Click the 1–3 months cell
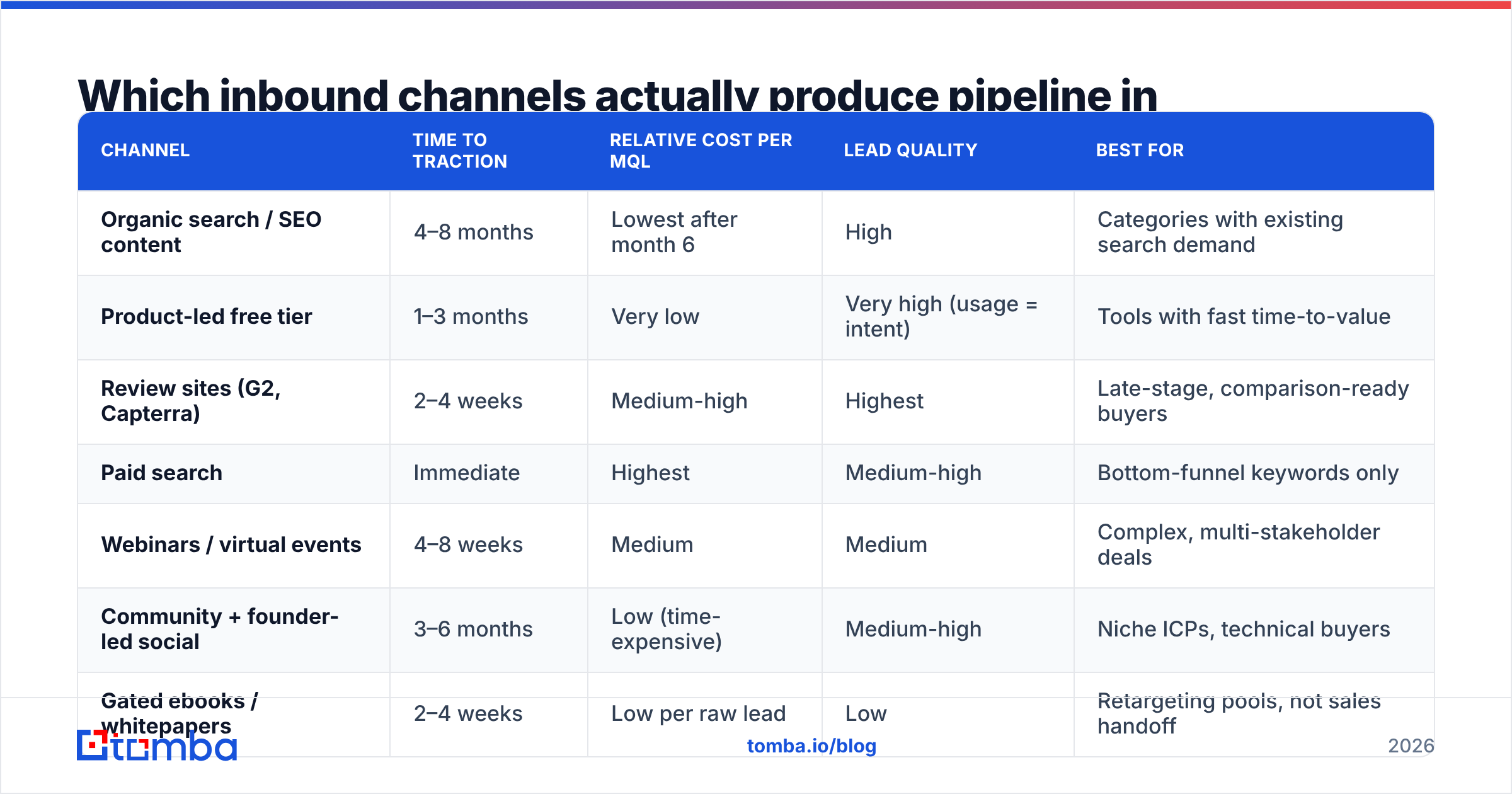This screenshot has width=1512, height=794. [489, 317]
